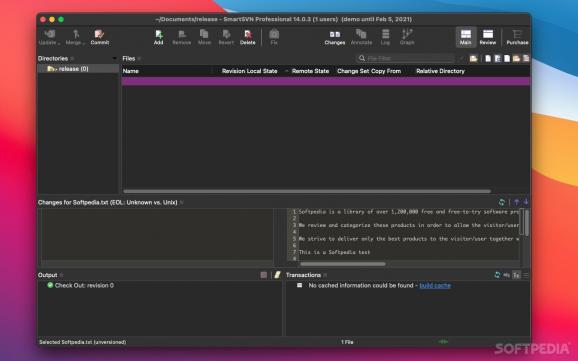Click the Changes view vertical scrollbar

(526, 222)
